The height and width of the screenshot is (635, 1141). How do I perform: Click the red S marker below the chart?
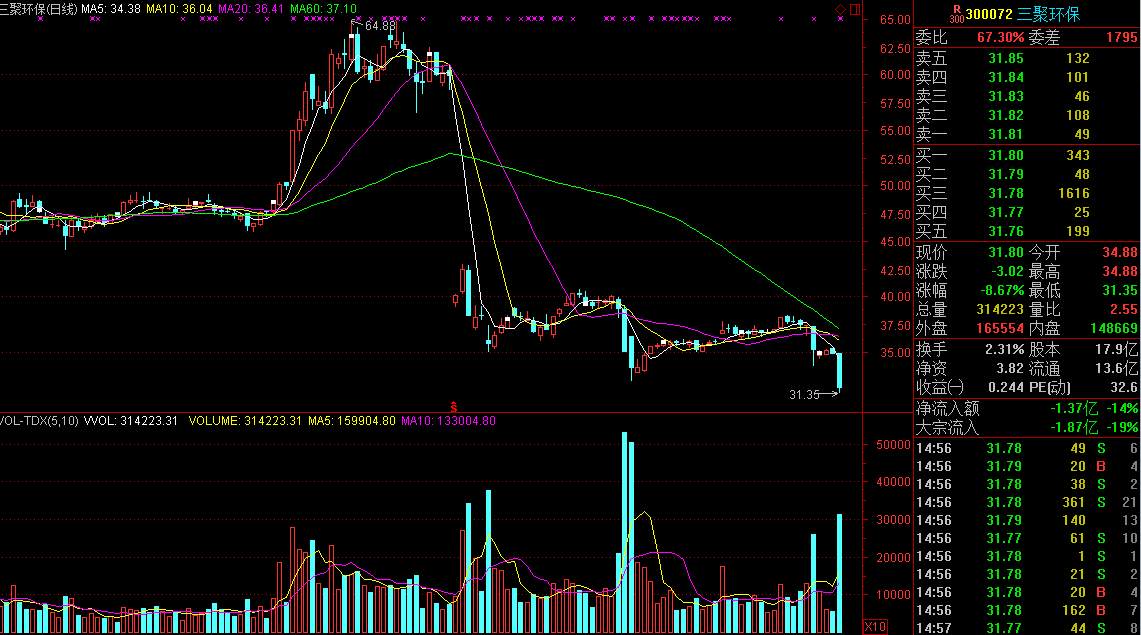(453, 406)
